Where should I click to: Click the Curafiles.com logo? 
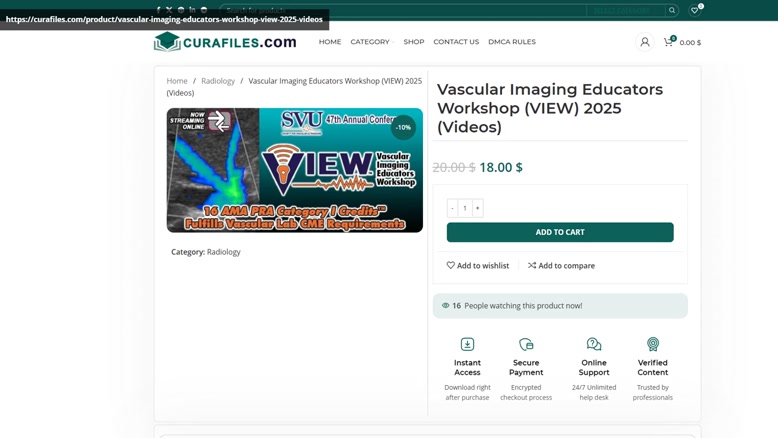(225, 42)
